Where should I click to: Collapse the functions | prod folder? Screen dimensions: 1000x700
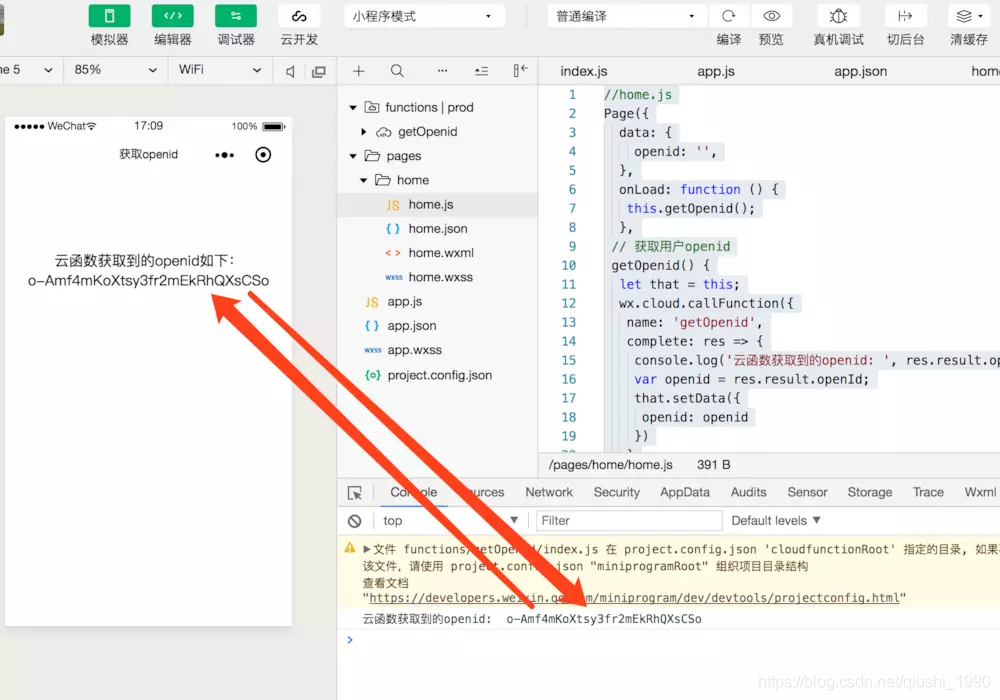[x=353, y=108]
